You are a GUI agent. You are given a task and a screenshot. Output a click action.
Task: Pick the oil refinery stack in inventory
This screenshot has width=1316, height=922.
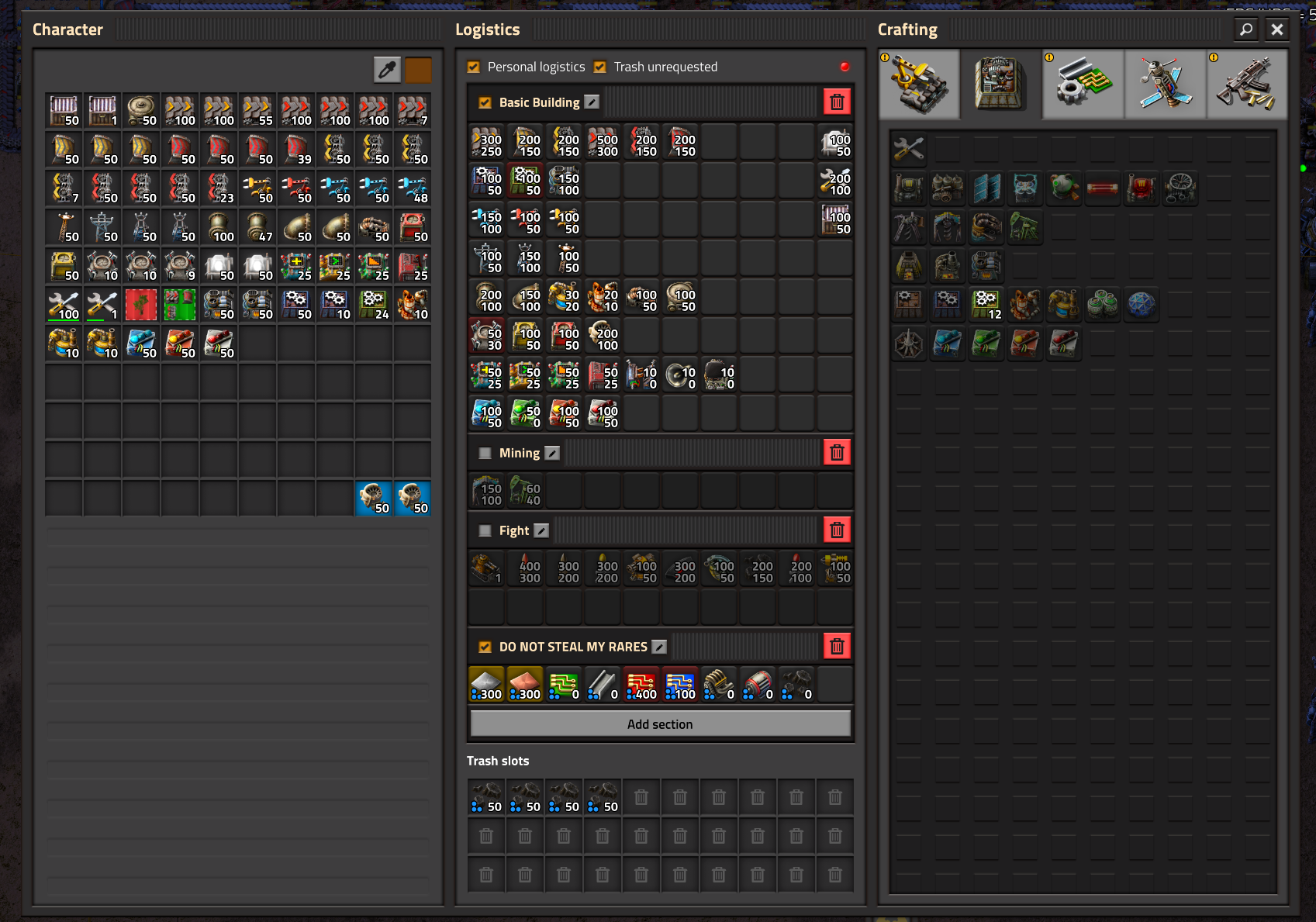pos(413,305)
